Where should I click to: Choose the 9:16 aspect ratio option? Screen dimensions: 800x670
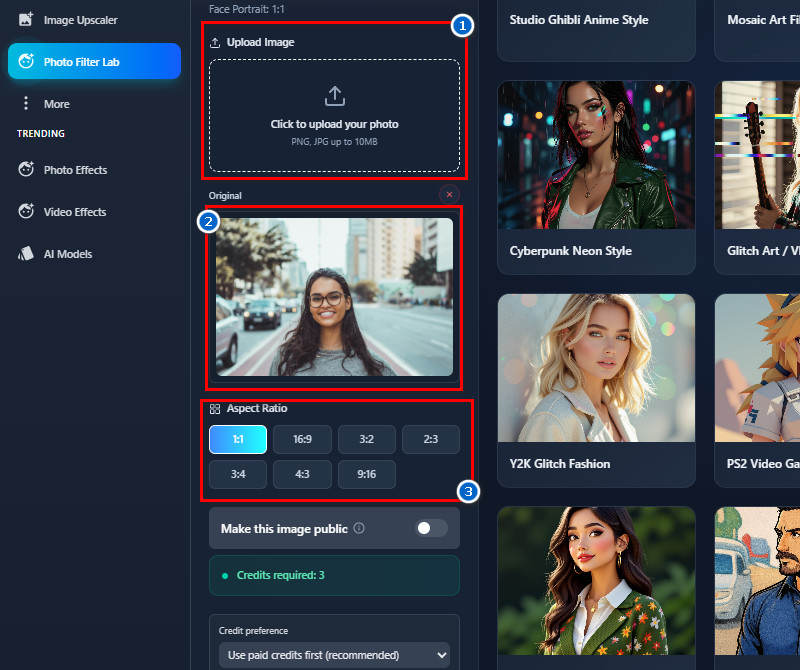pos(366,474)
